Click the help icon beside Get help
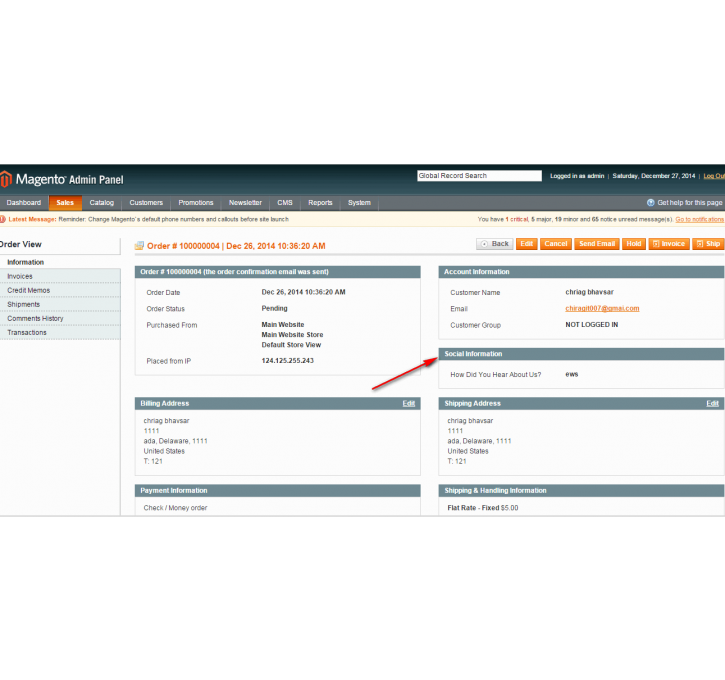Screen dimensions: 725x680 (651, 202)
